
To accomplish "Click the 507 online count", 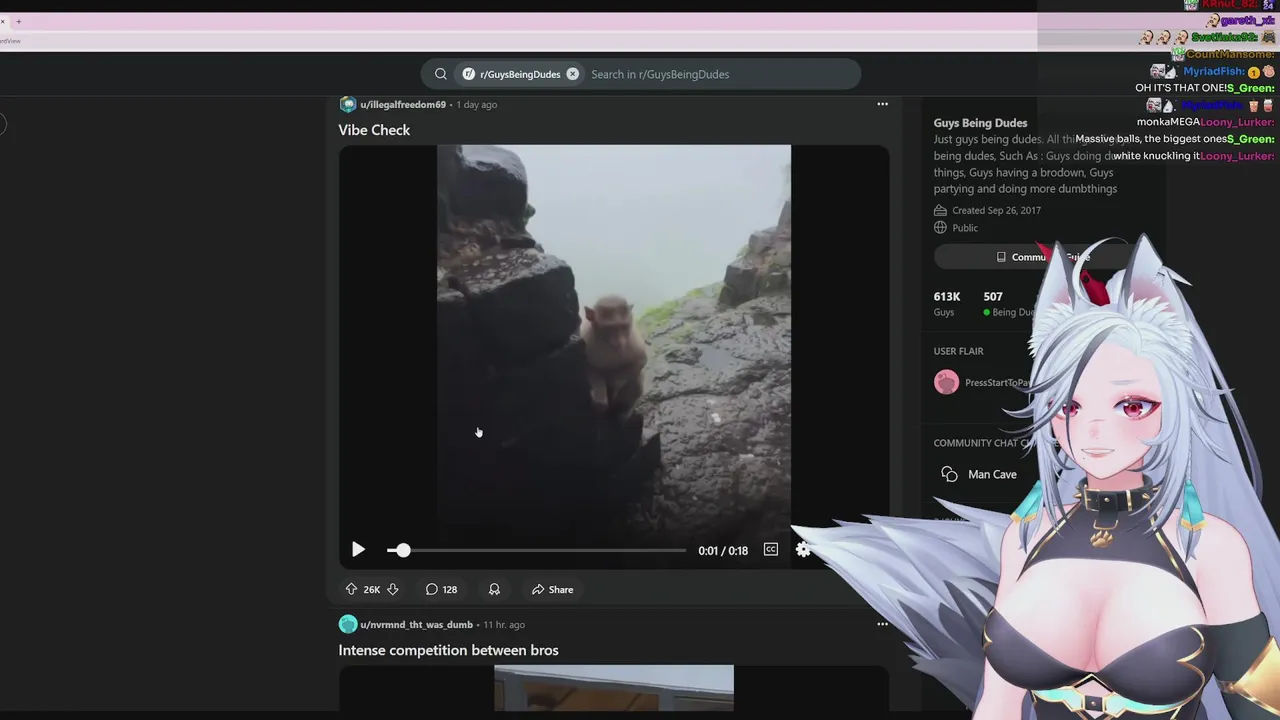I will 1008,303.
